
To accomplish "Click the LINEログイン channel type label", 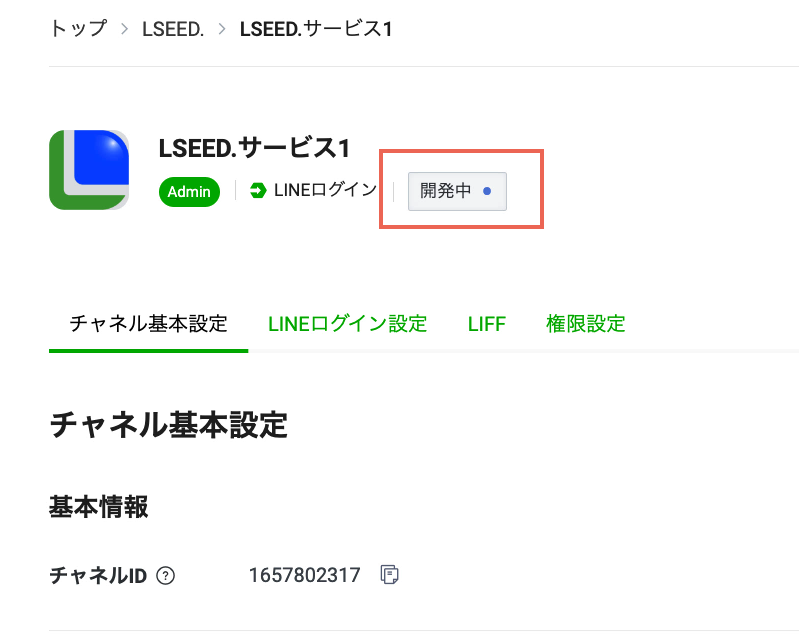I will tap(325, 191).
